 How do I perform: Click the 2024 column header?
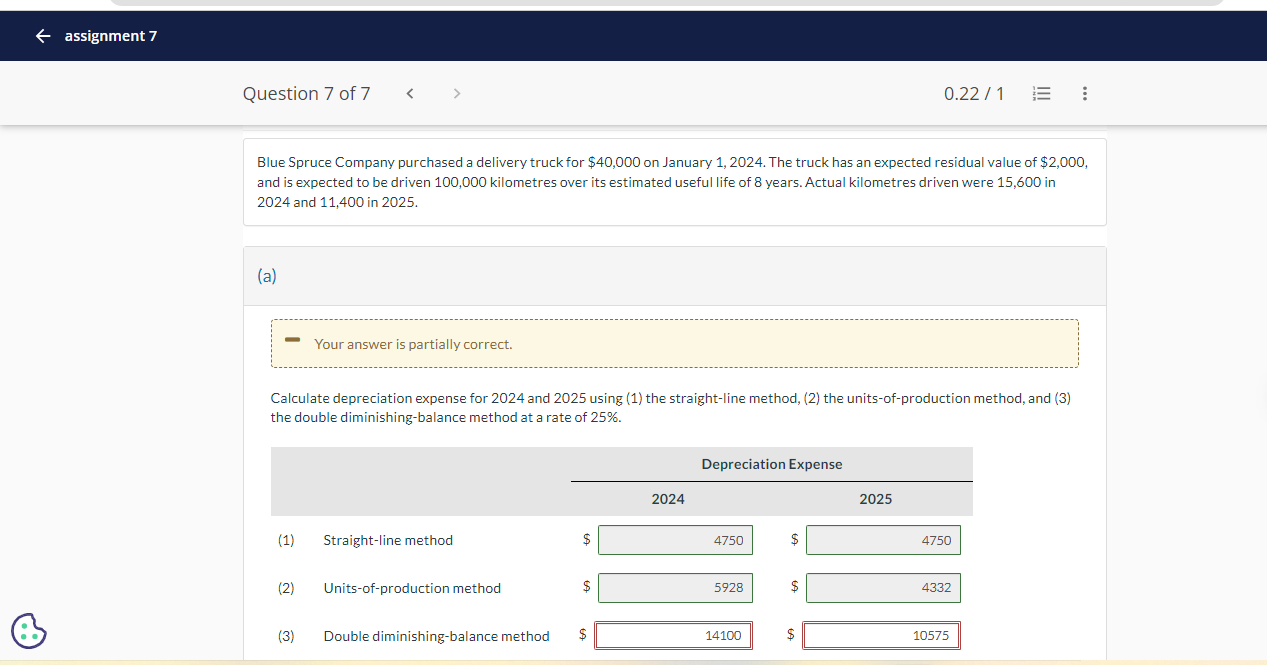coord(668,499)
